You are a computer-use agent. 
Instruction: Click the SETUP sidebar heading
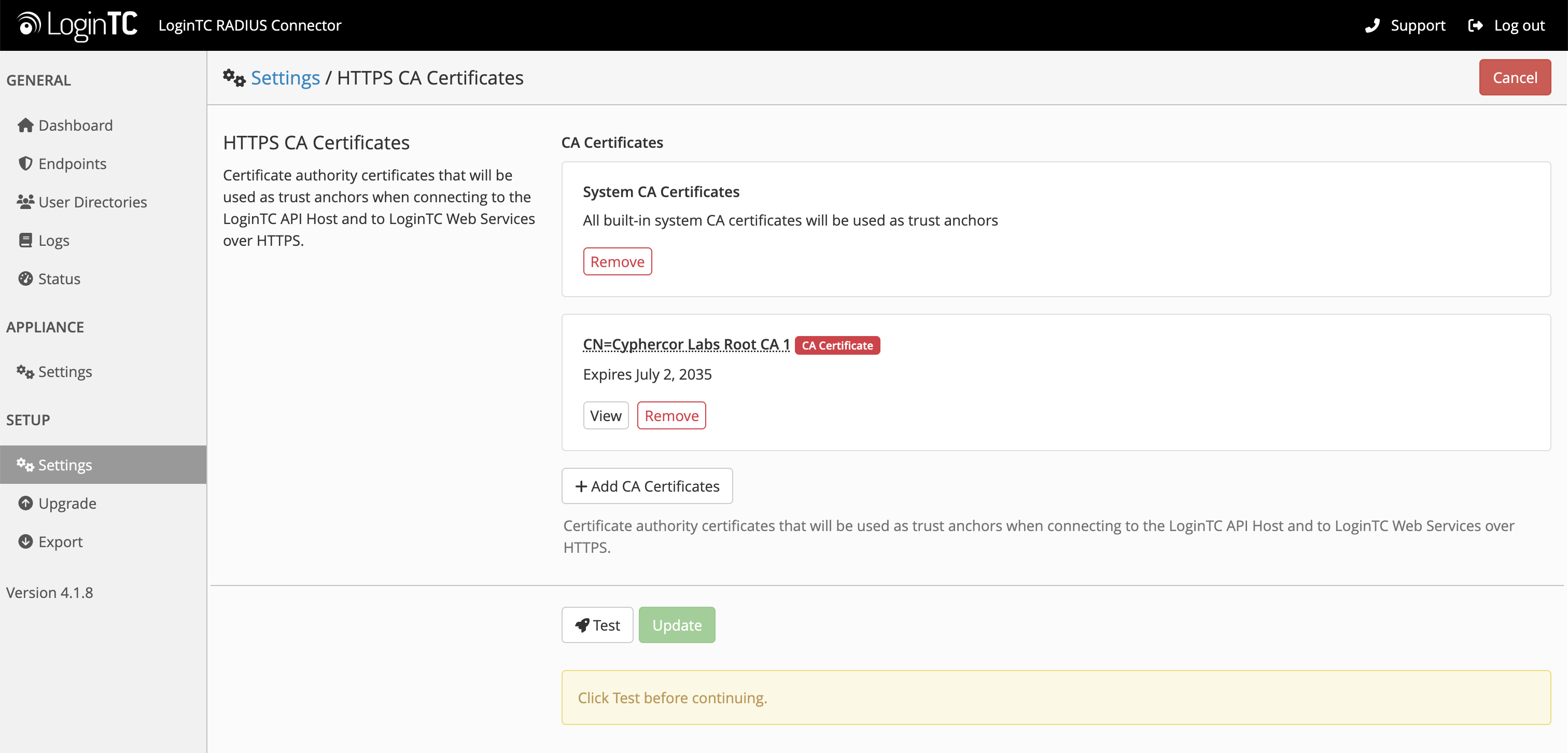click(x=28, y=420)
